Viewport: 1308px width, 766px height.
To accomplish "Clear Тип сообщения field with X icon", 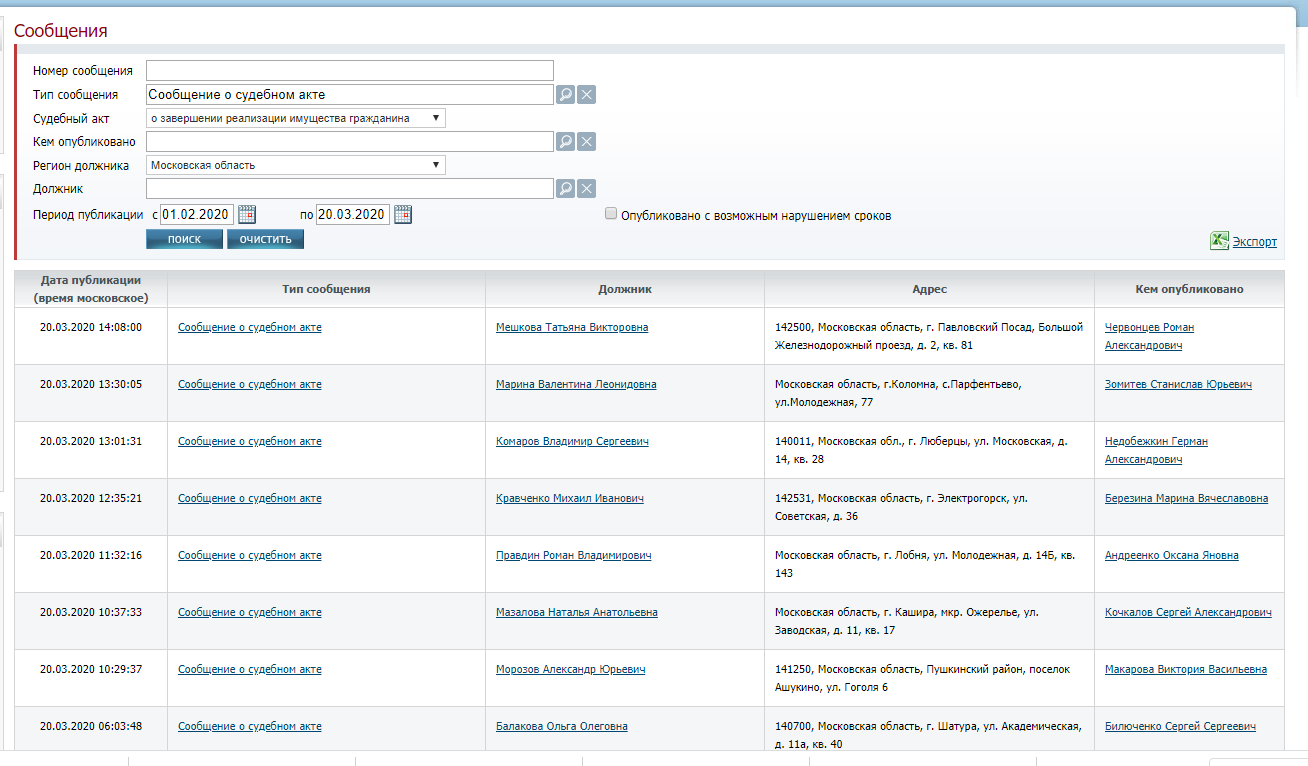I will 587,95.
